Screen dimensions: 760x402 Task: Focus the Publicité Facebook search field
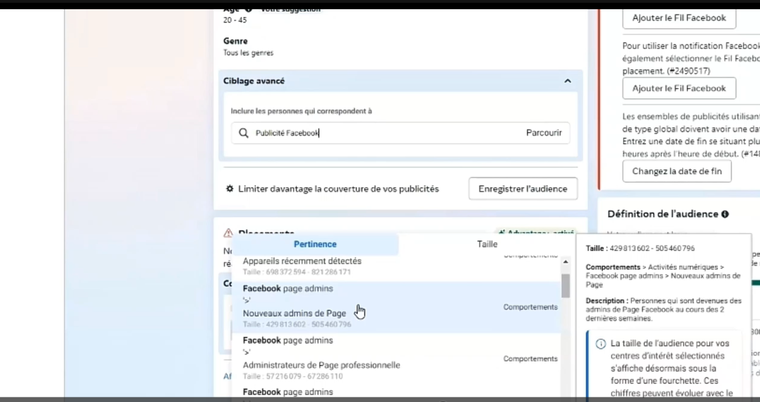(400, 133)
